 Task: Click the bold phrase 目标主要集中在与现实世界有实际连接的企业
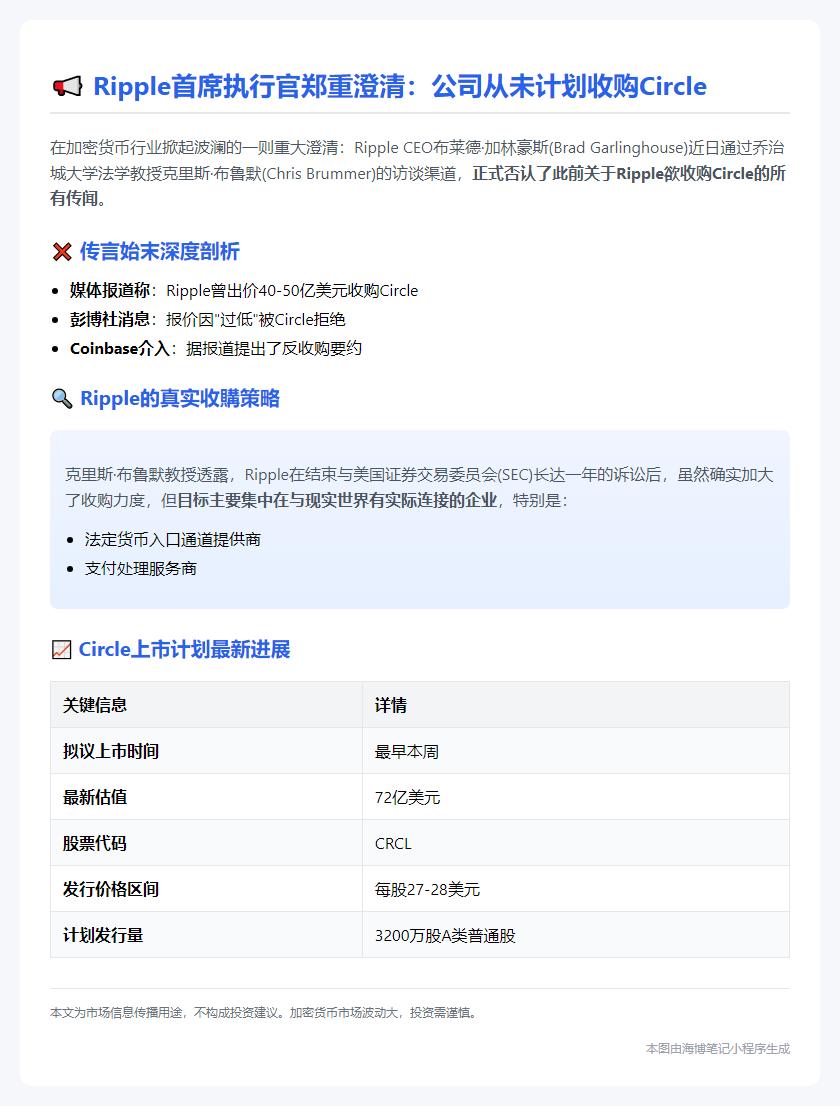pyautogui.click(x=337, y=500)
